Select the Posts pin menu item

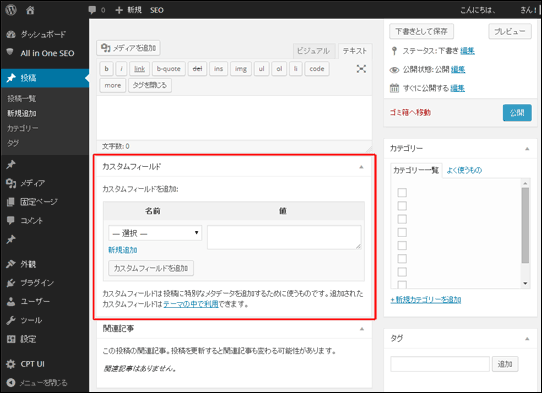tap(44, 78)
